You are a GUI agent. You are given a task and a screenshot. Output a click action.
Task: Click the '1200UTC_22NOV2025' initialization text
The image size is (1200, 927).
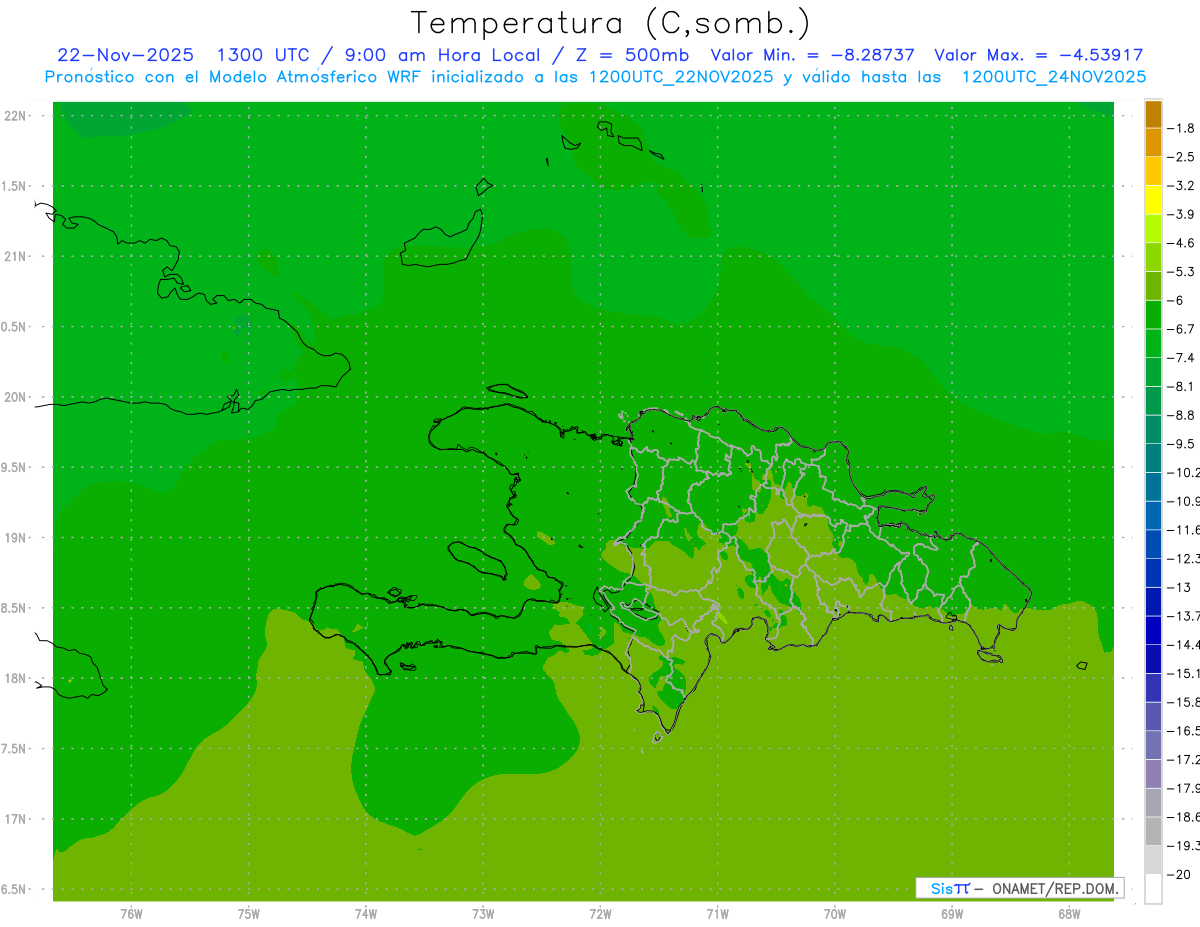pos(681,77)
